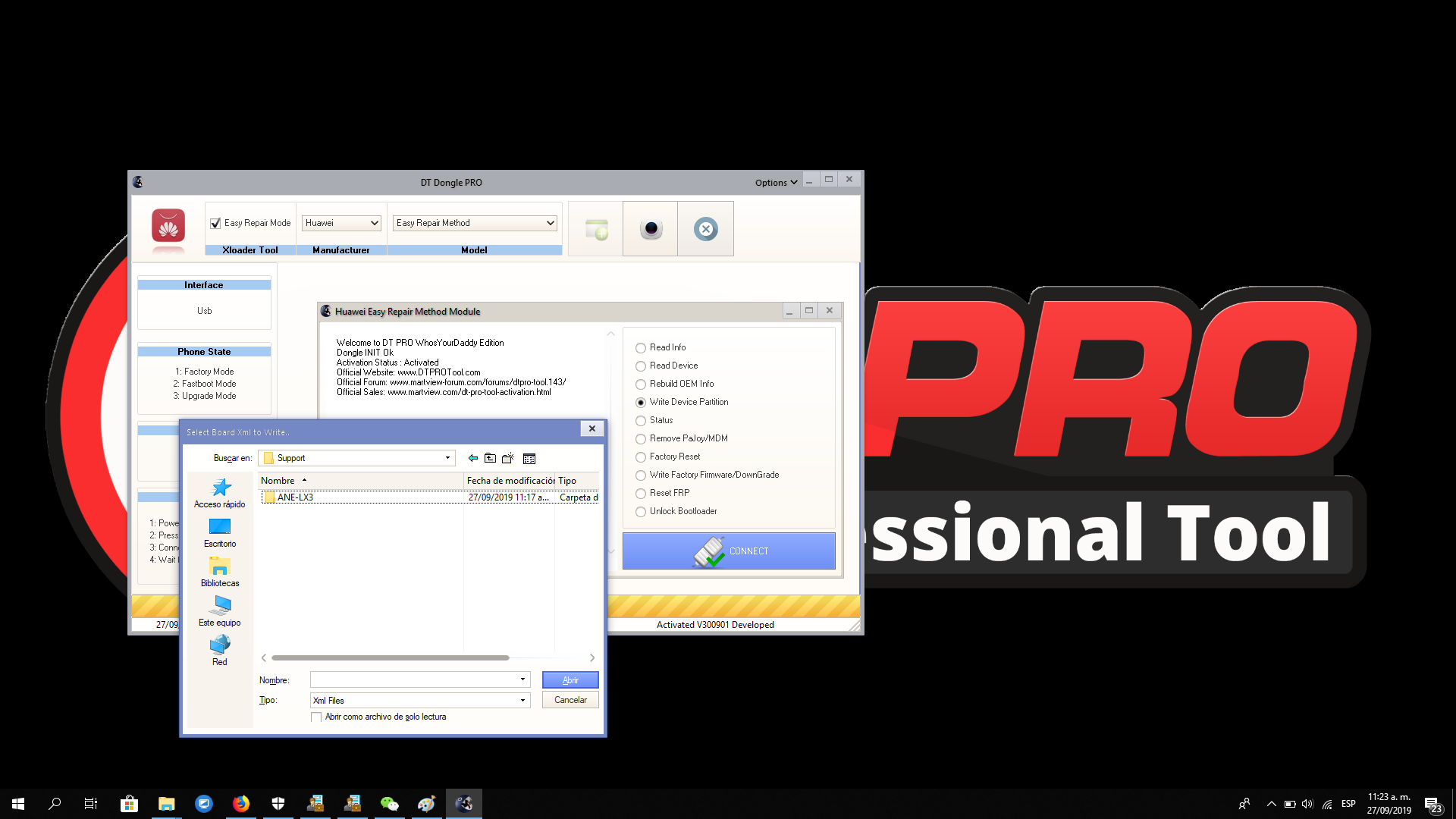The image size is (1456, 819).
Task: Open Escritorio in the places bar
Action: (220, 533)
